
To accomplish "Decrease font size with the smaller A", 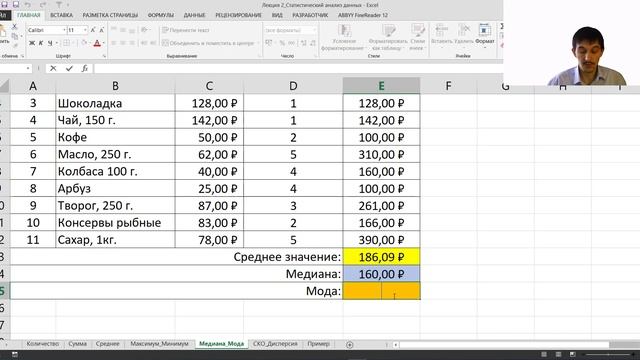I will tap(102, 30).
